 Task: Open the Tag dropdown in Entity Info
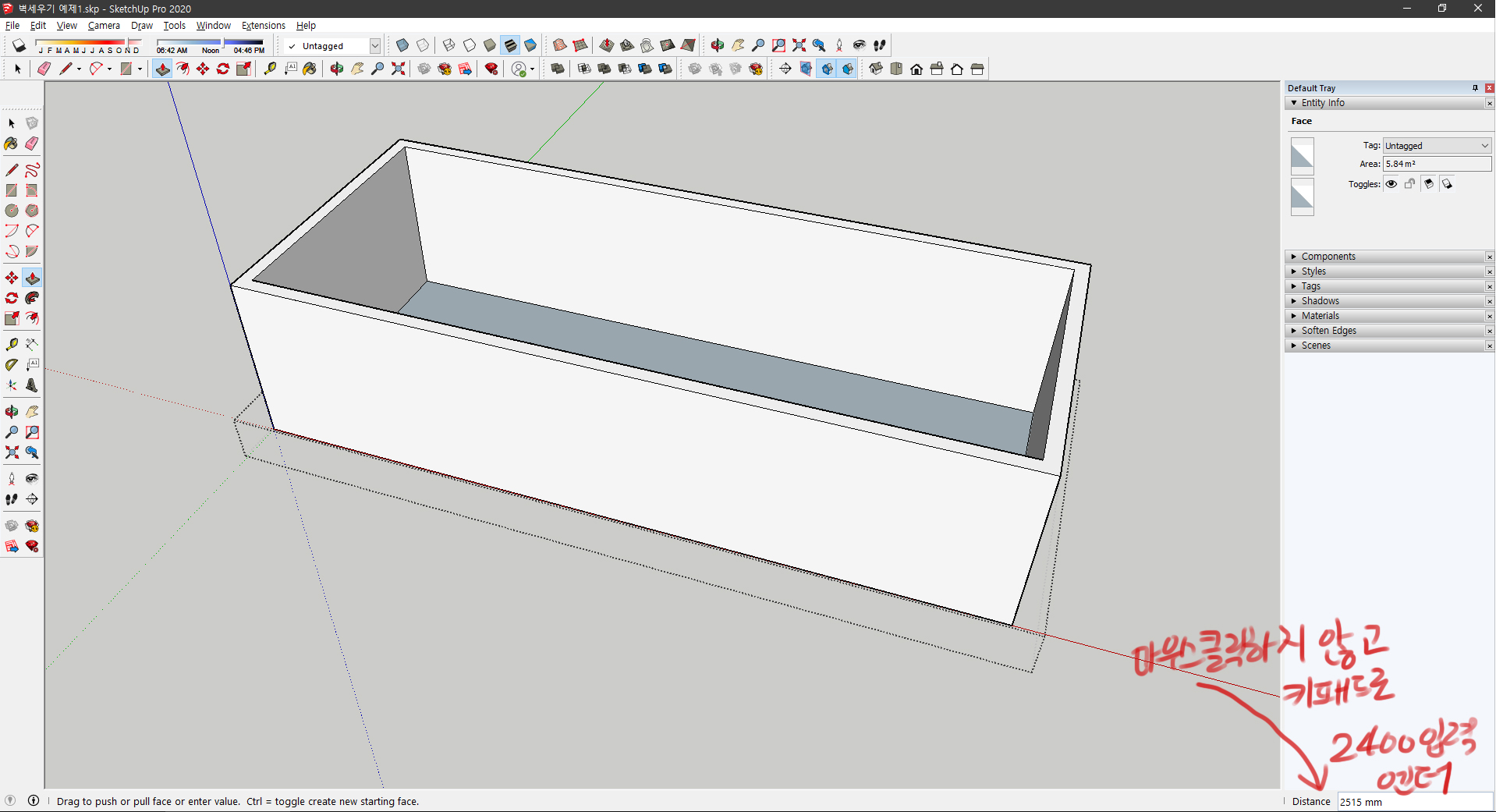pos(1437,146)
